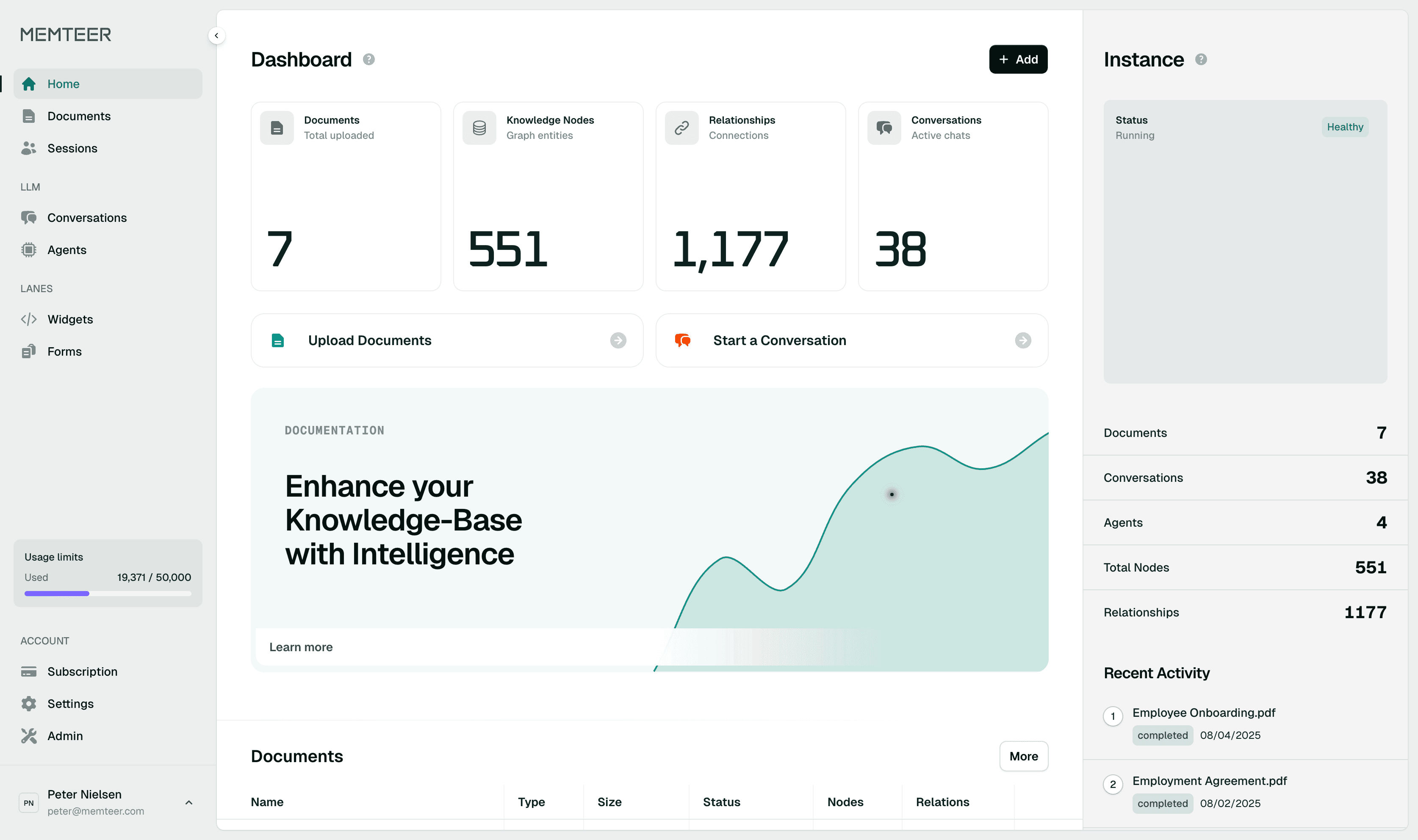Screen dimensions: 1418x840
Task: Click the Knowledge Nodes database icon
Action: point(479,128)
